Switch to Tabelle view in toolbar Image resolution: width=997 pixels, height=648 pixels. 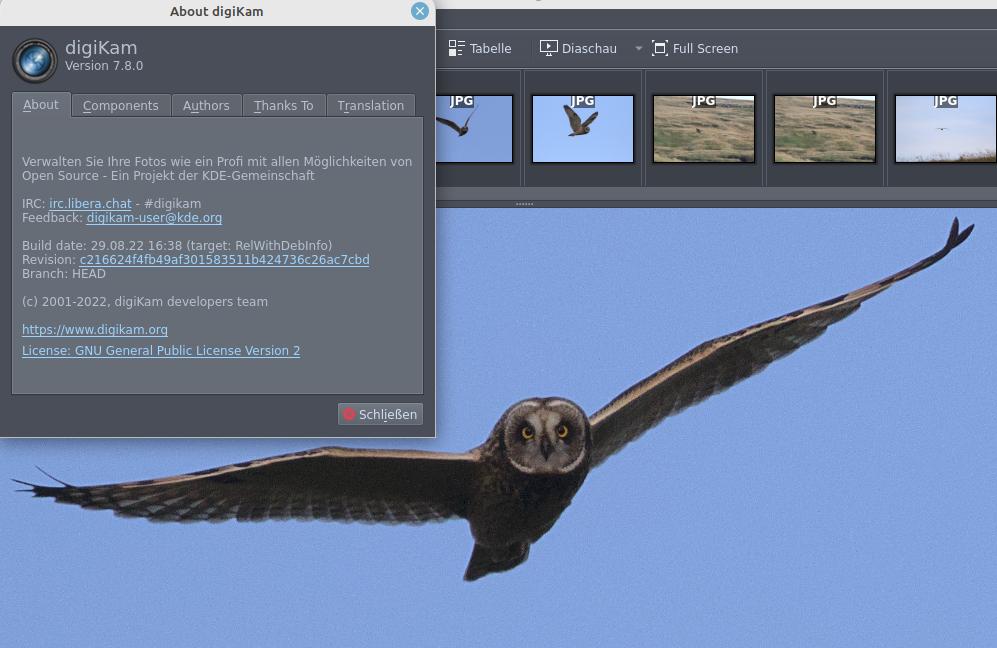pyautogui.click(x=480, y=48)
